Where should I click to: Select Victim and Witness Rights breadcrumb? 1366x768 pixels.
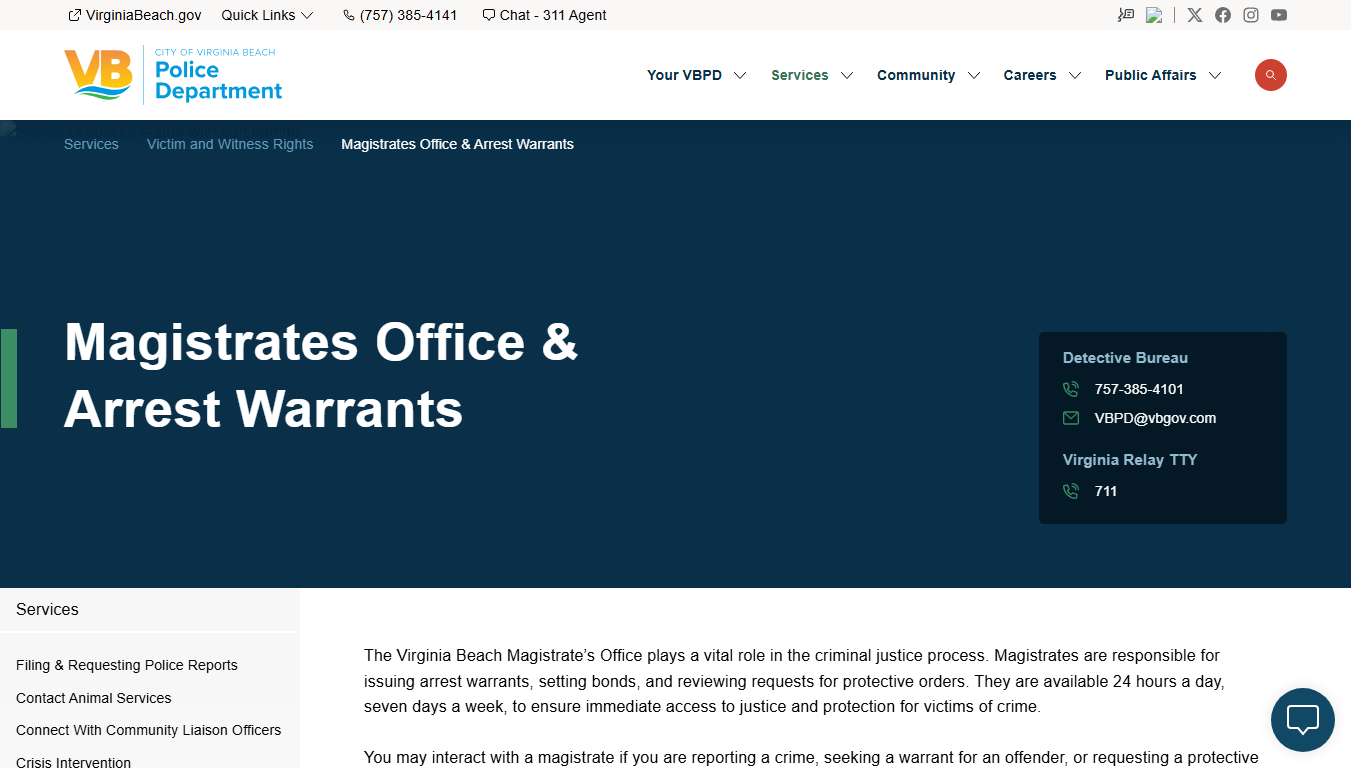coord(229,144)
